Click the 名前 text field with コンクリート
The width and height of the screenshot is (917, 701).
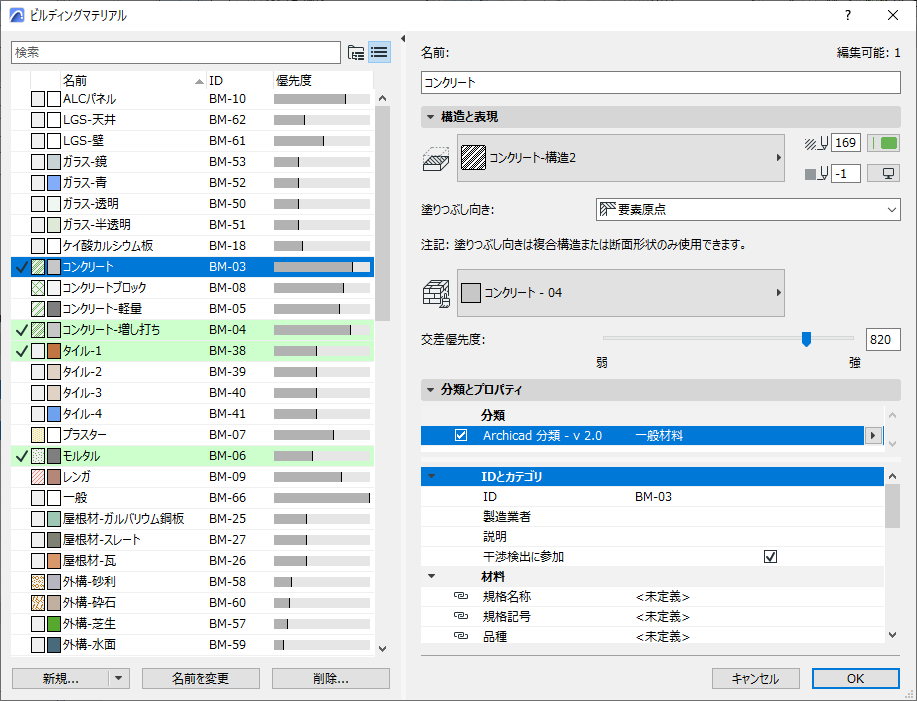tap(660, 82)
